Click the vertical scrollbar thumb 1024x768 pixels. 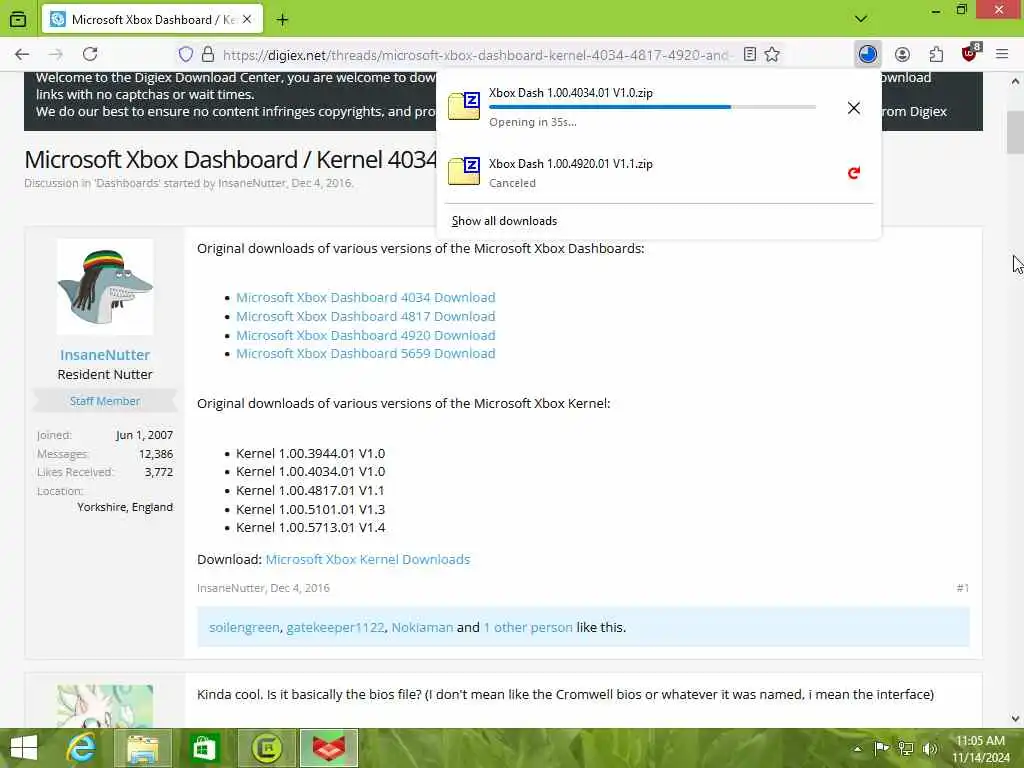pos(1015,133)
